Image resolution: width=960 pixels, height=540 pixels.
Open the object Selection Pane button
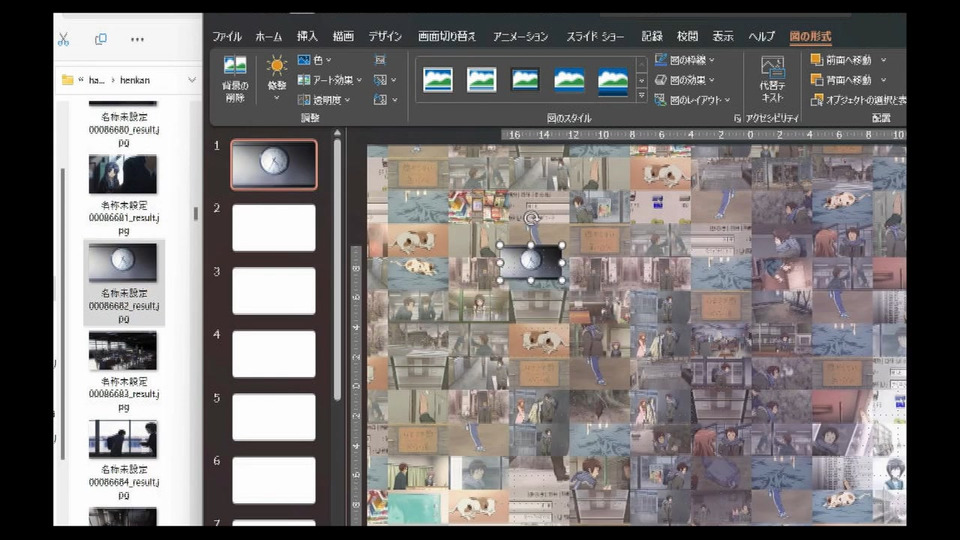(x=858, y=100)
